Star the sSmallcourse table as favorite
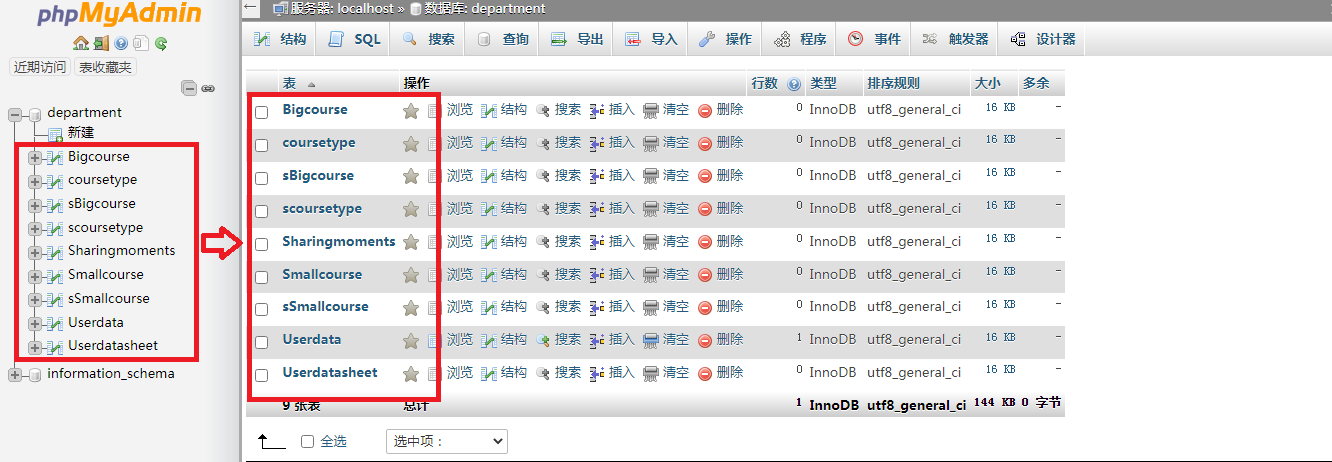 click(x=411, y=308)
